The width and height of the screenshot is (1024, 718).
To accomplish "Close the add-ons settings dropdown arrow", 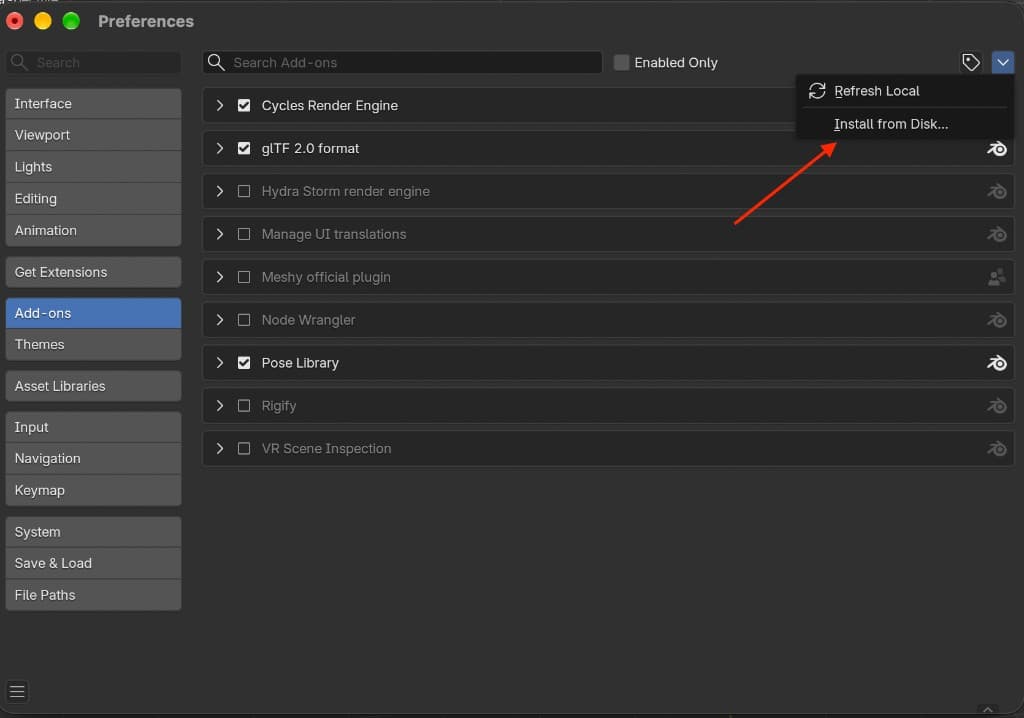I will pos(1002,63).
